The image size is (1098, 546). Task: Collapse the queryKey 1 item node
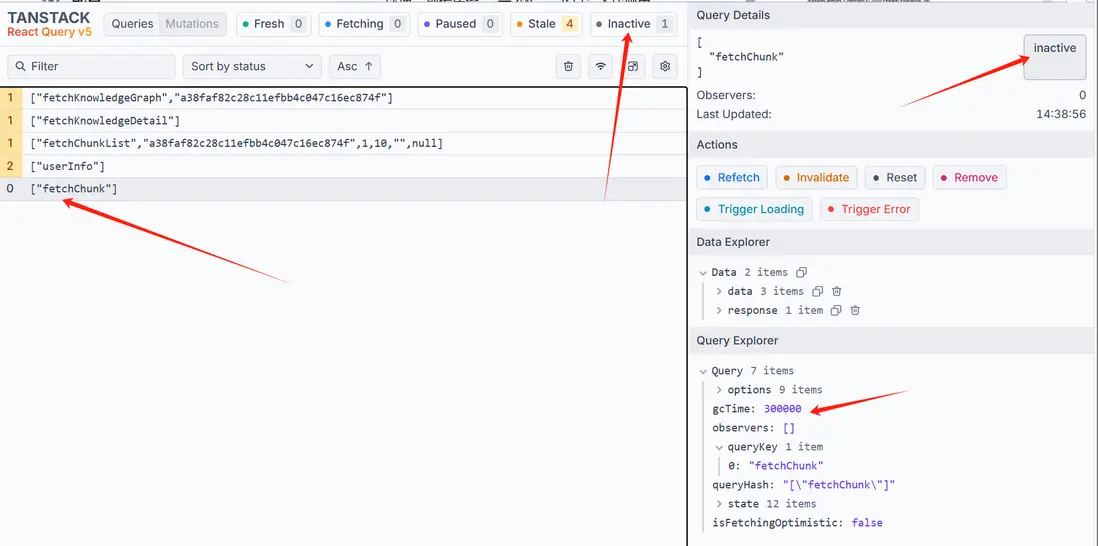[x=719, y=447]
